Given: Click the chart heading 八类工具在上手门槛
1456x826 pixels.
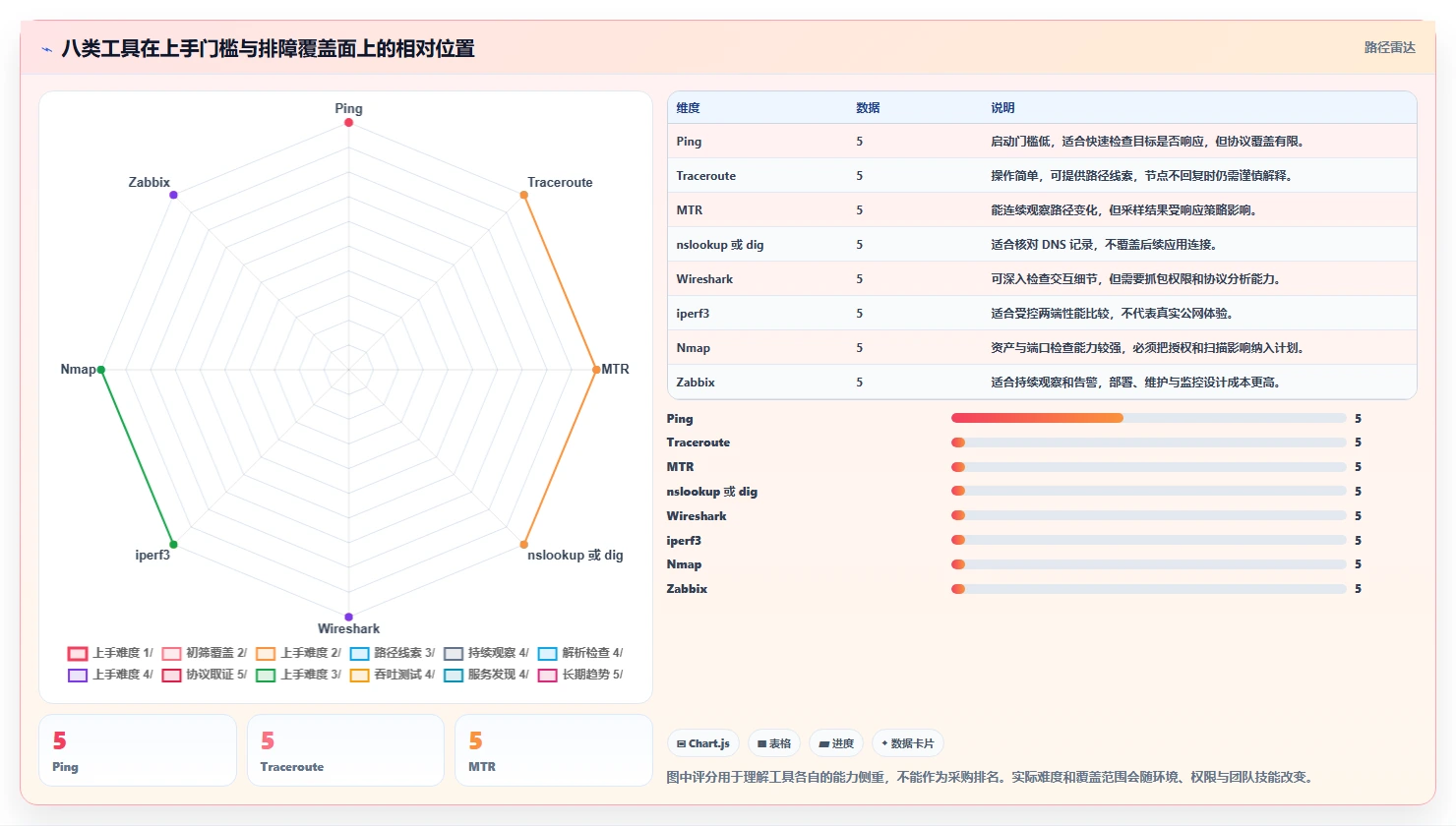Looking at the screenshot, I should [268, 49].
